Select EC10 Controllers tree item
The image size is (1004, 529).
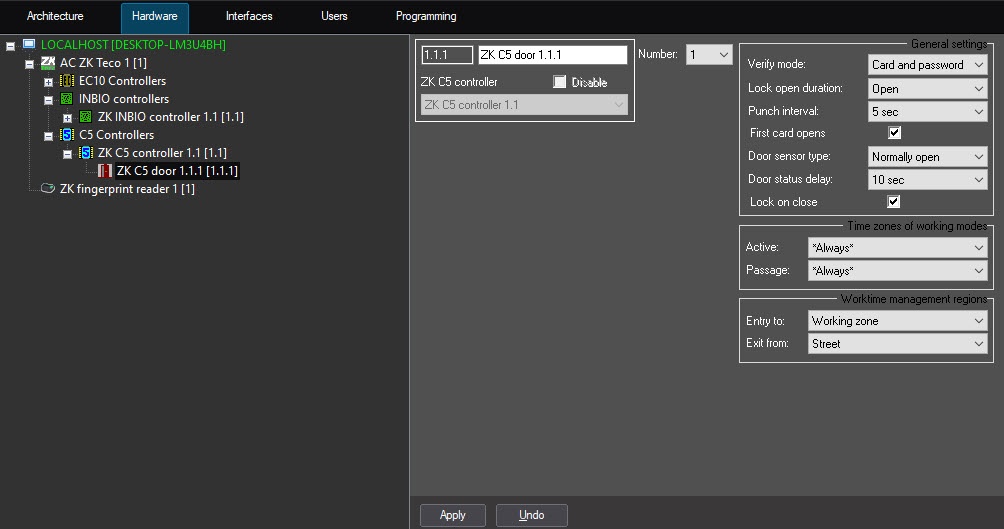122,81
